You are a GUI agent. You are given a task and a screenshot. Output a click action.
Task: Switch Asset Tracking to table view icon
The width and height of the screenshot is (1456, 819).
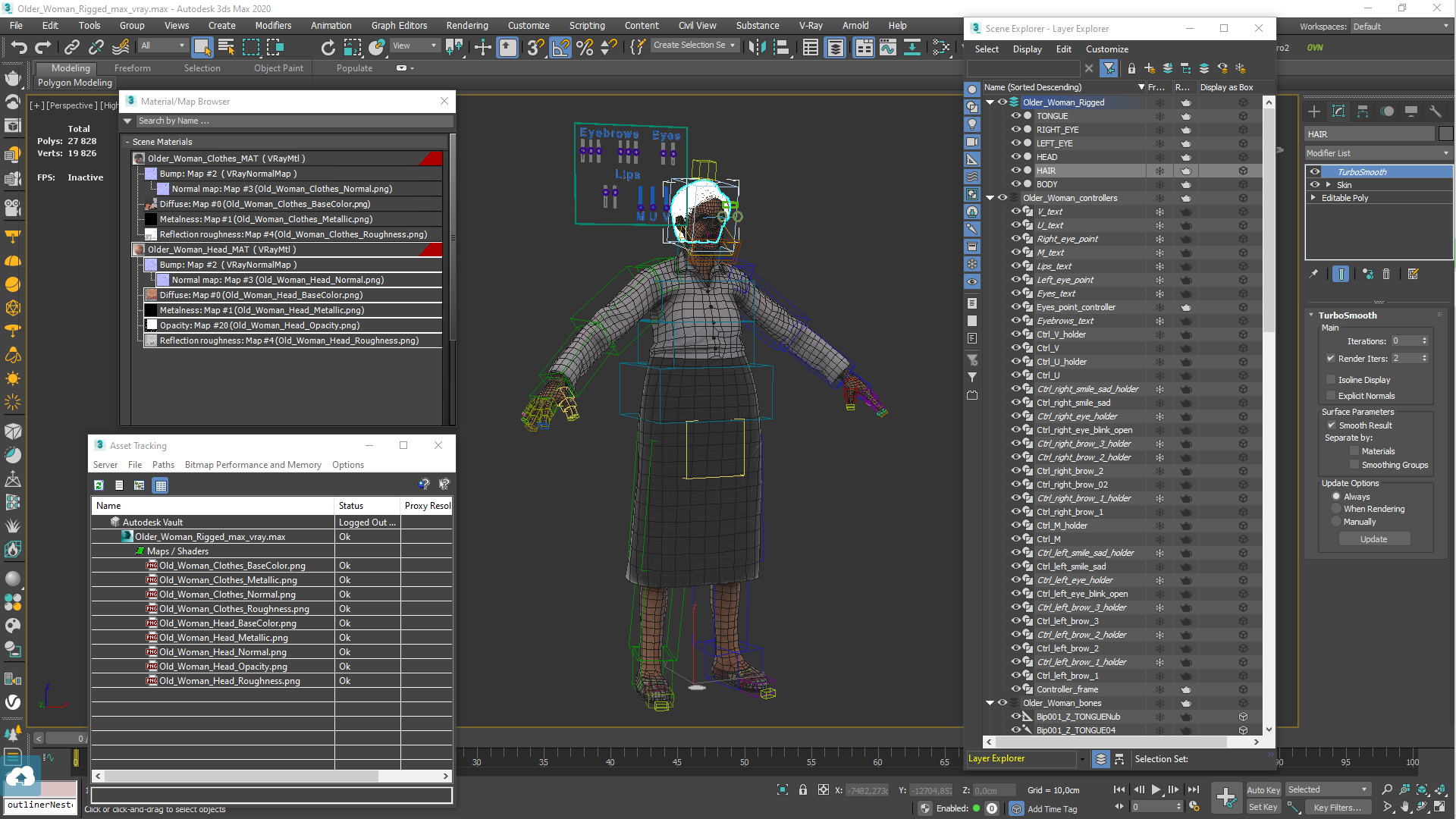coord(161,485)
